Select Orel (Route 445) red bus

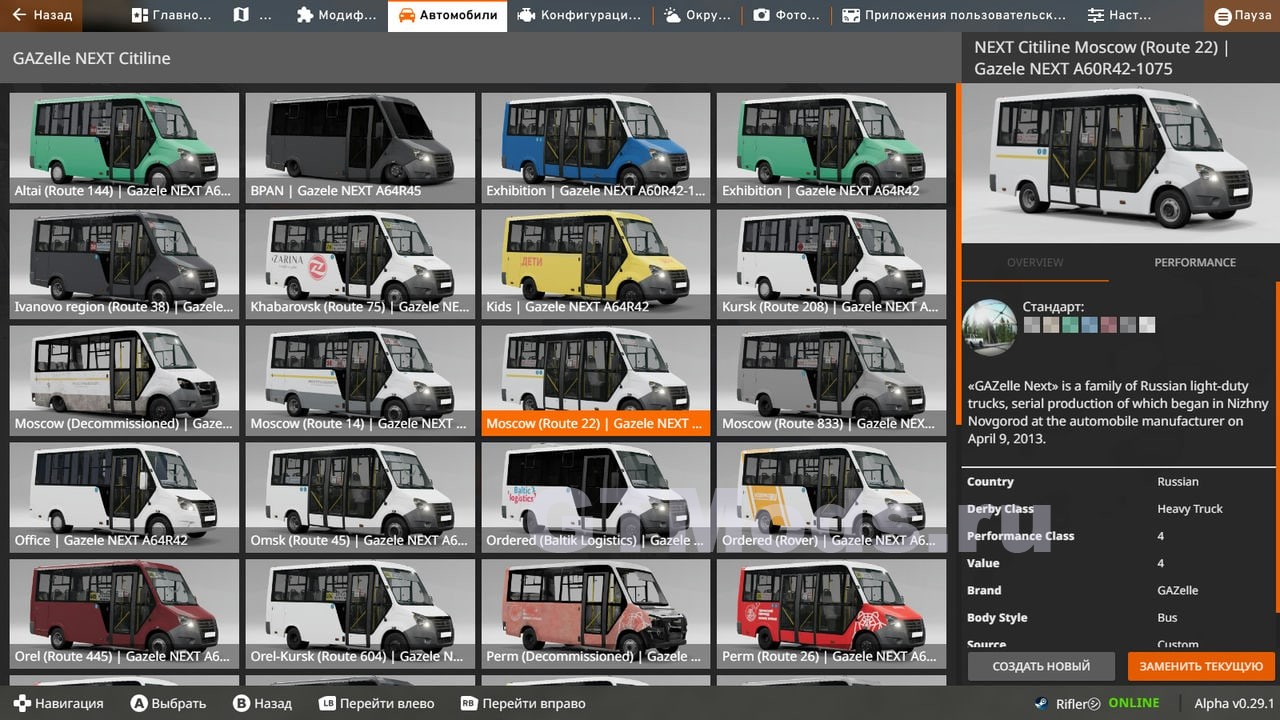coord(124,614)
